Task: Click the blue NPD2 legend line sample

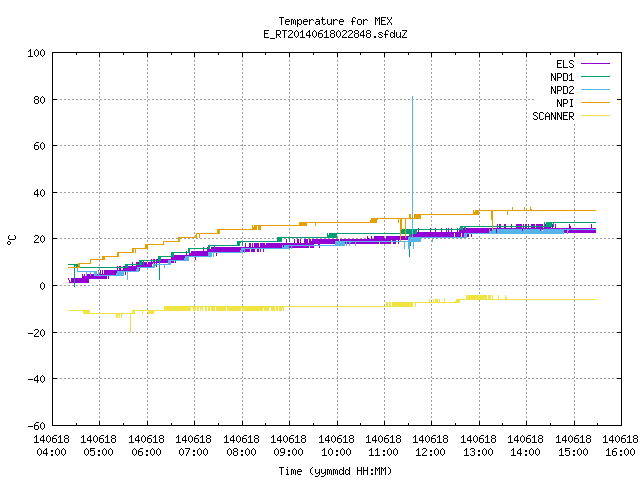Action: coord(595,89)
